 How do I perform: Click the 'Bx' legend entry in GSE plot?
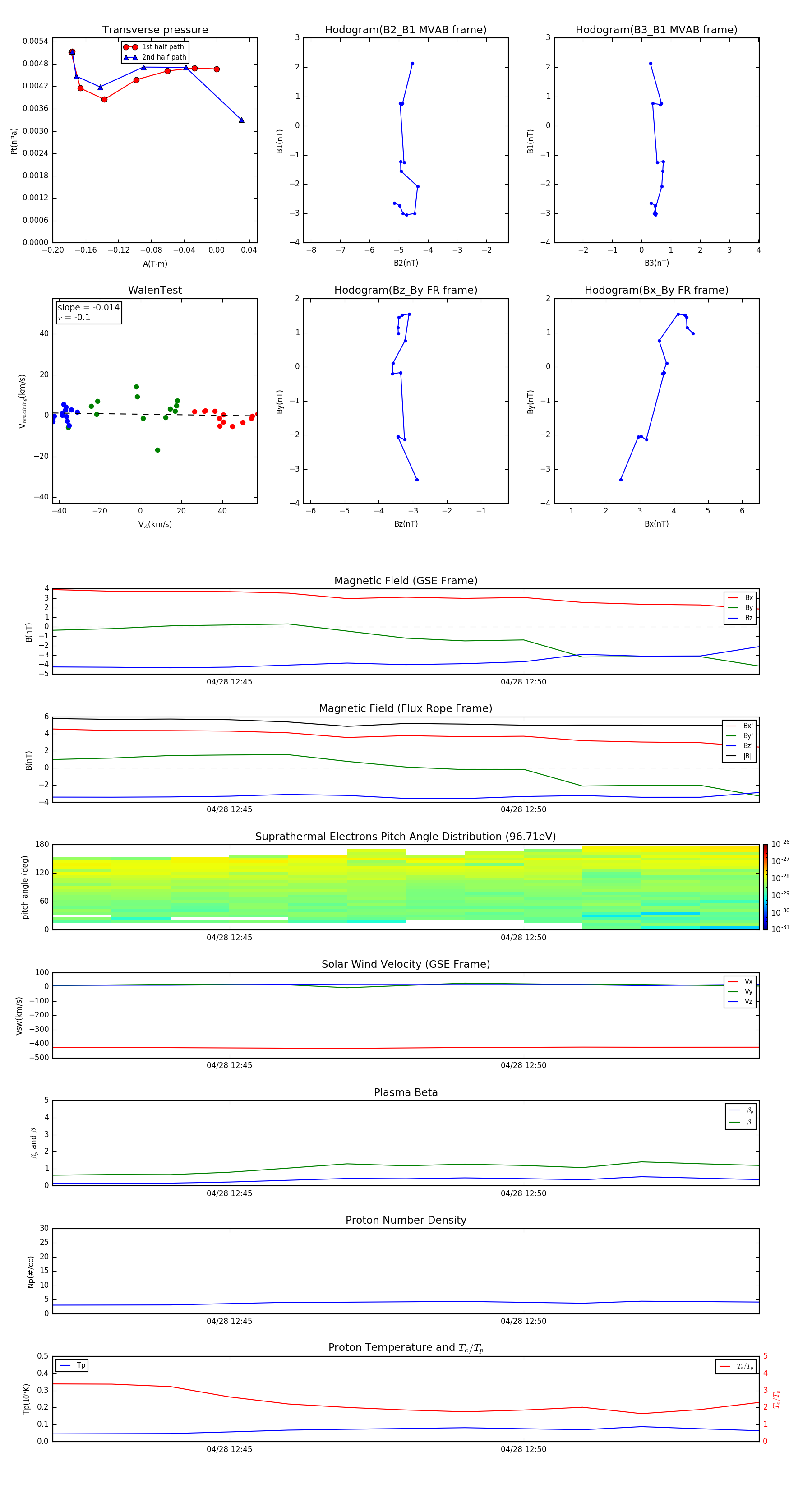pyautogui.click(x=740, y=598)
